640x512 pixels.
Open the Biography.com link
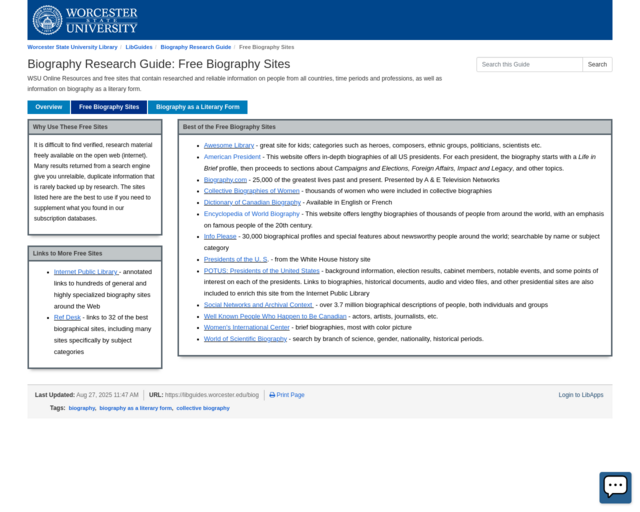click(225, 180)
